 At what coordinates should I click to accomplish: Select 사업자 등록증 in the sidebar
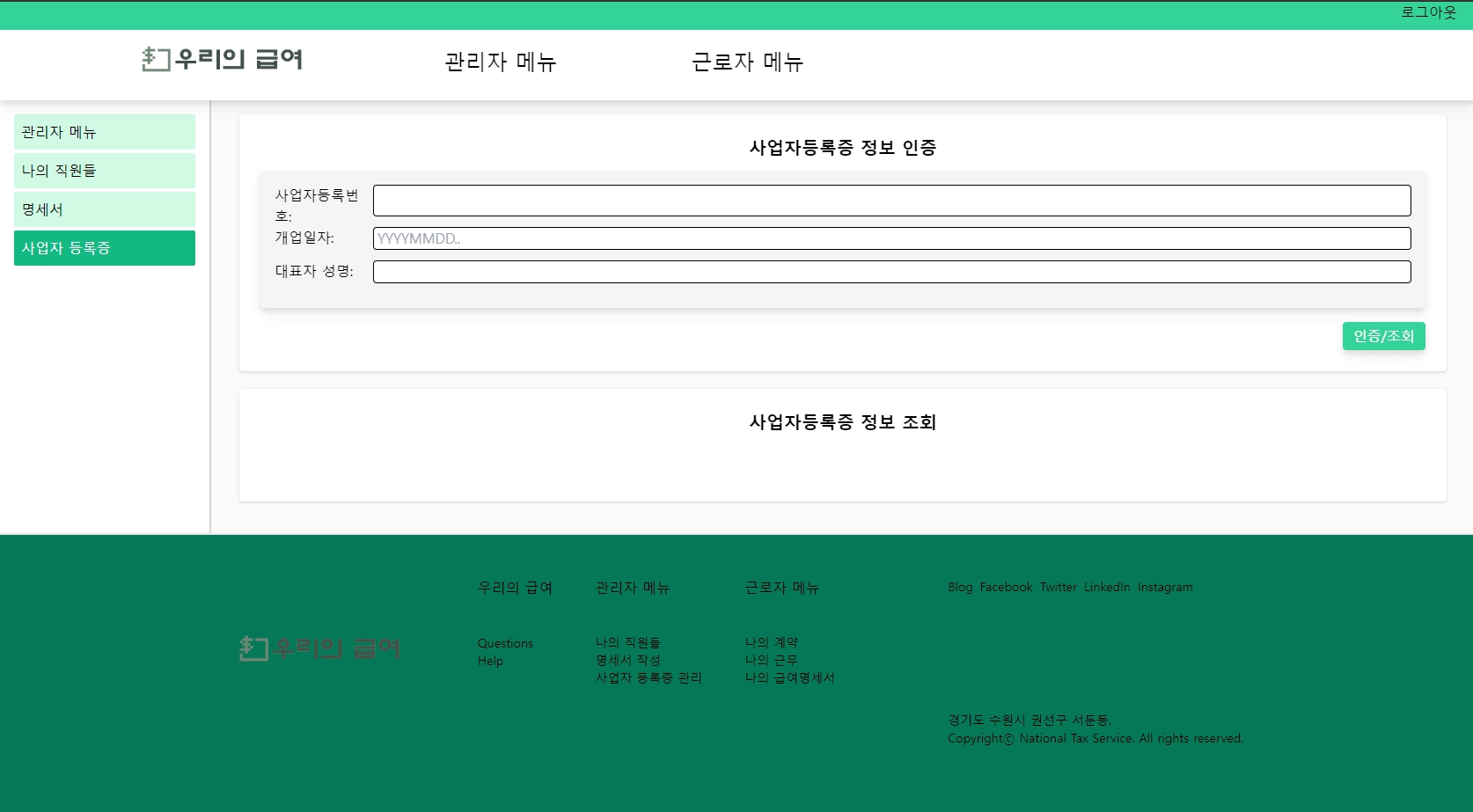(105, 248)
